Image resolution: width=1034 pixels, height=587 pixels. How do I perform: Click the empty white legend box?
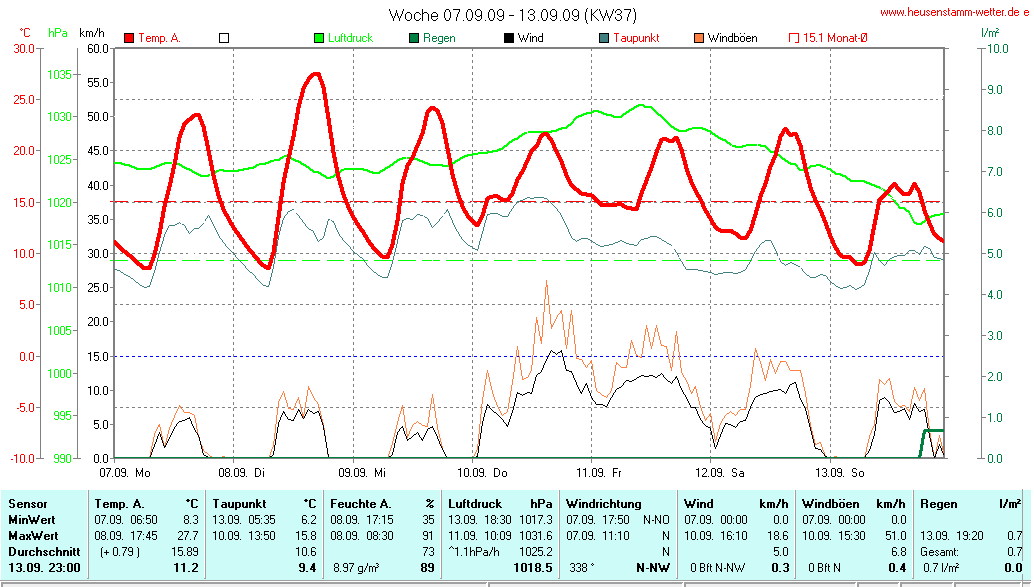224,38
